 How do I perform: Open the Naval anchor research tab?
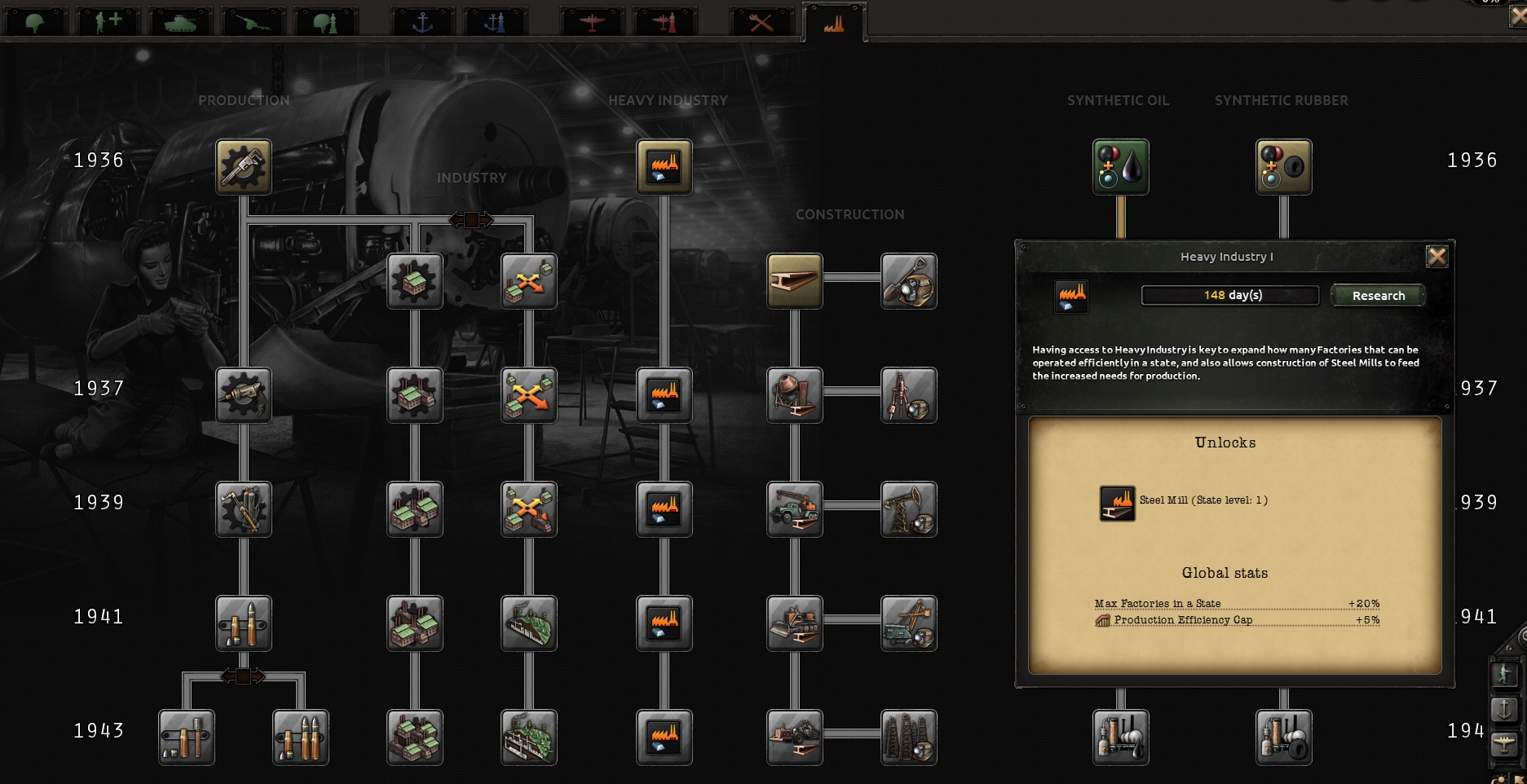click(x=422, y=21)
